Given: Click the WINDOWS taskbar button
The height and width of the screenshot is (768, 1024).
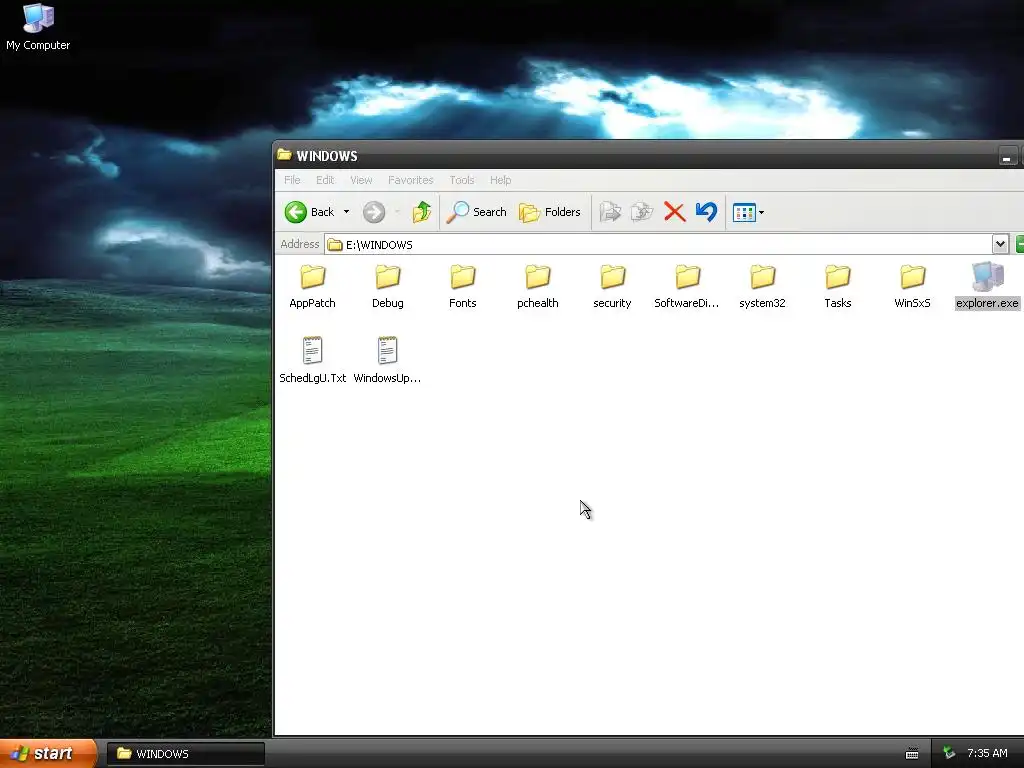Looking at the screenshot, I should (x=185, y=754).
